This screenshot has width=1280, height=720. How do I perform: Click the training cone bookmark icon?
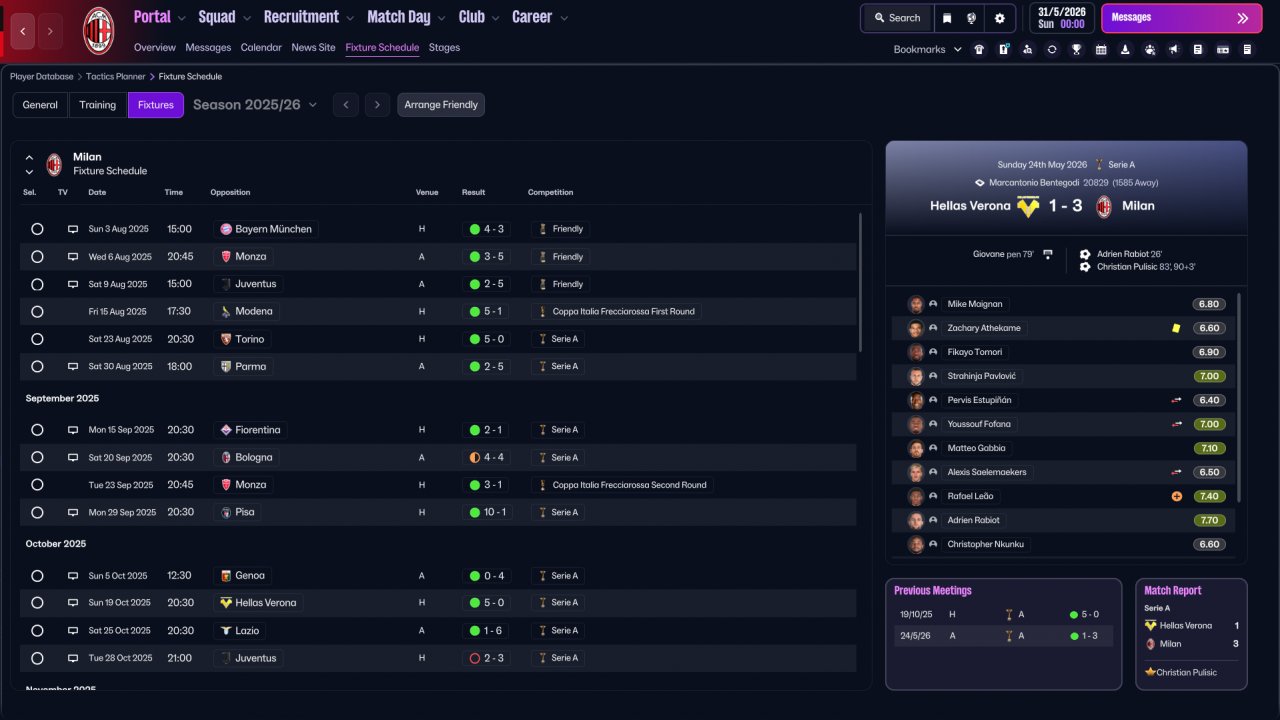1125,49
